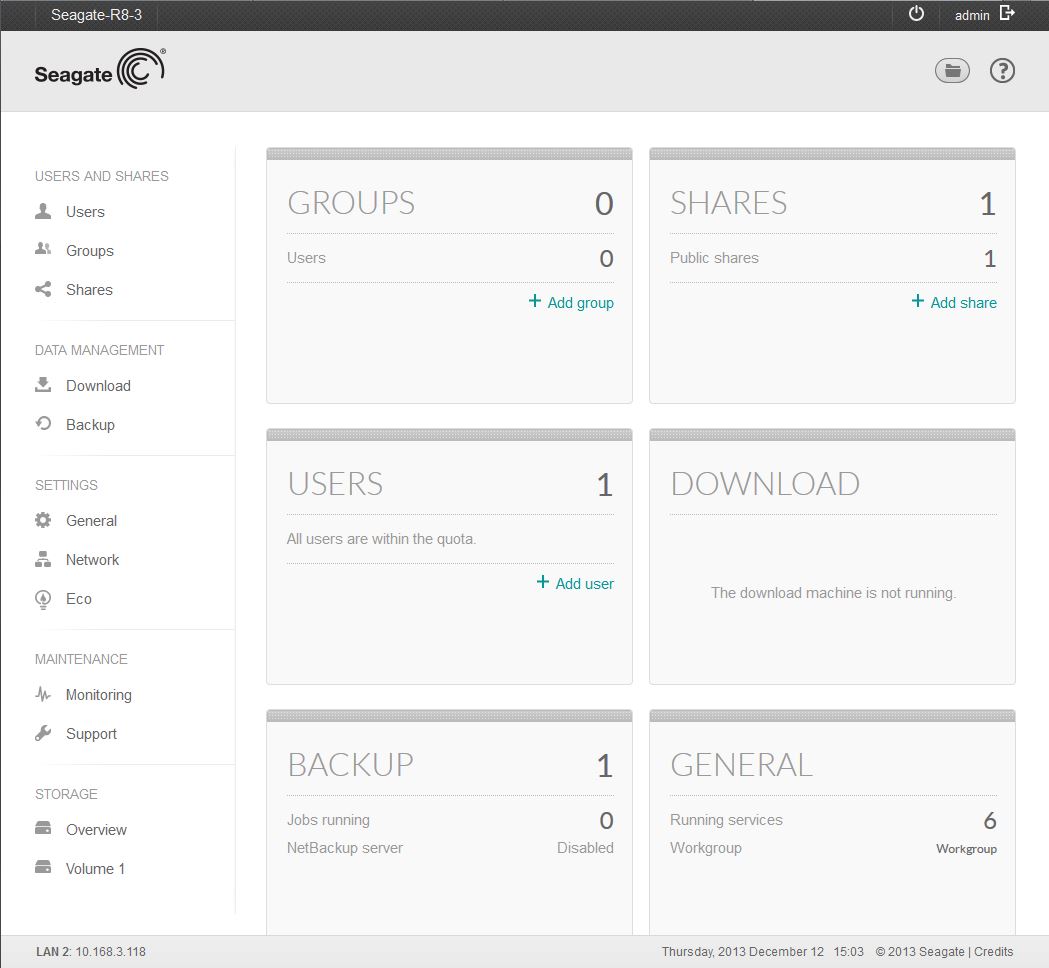Click the Download tray icon in sidebar

point(43,385)
